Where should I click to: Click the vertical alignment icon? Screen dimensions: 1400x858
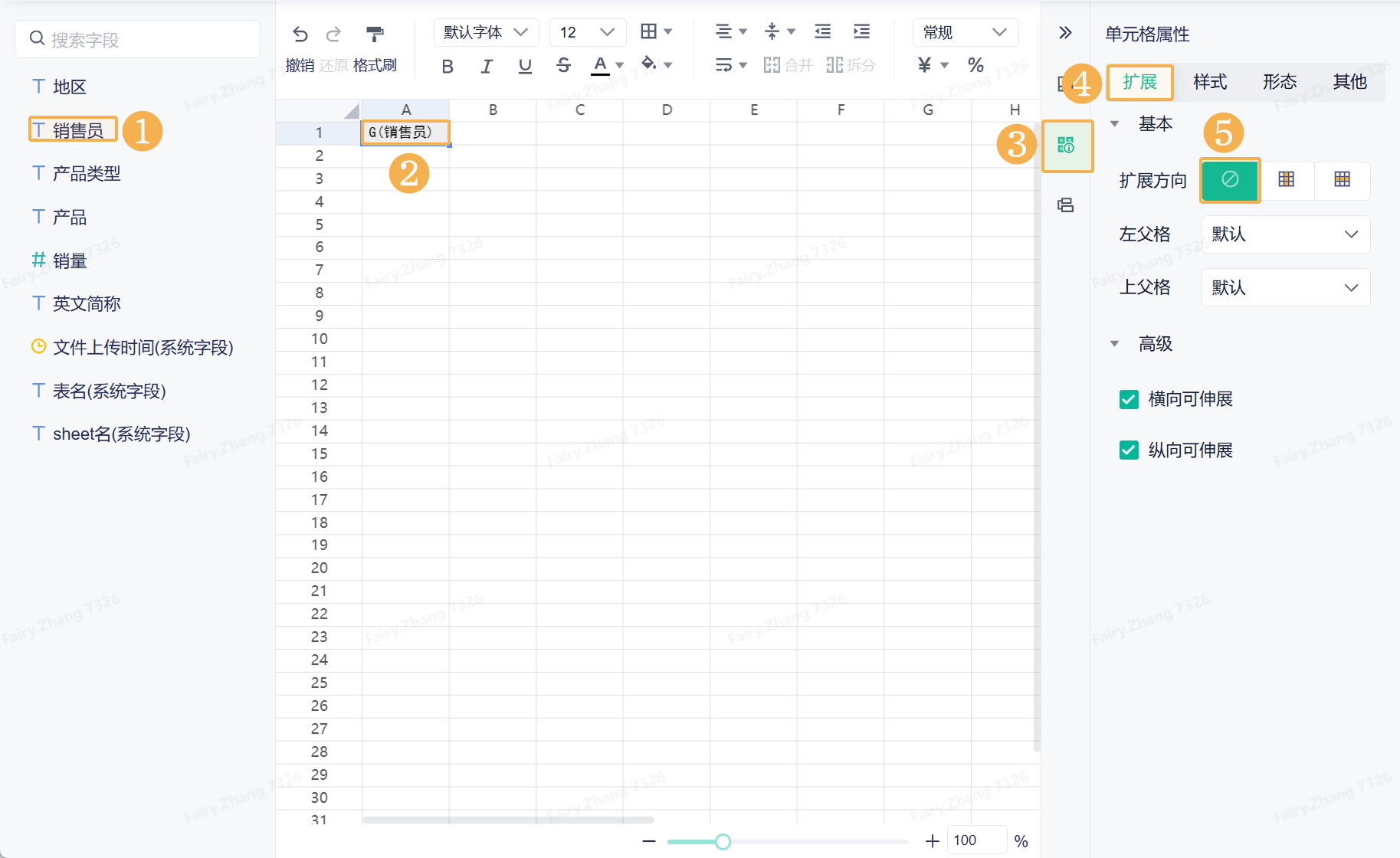pos(772,31)
